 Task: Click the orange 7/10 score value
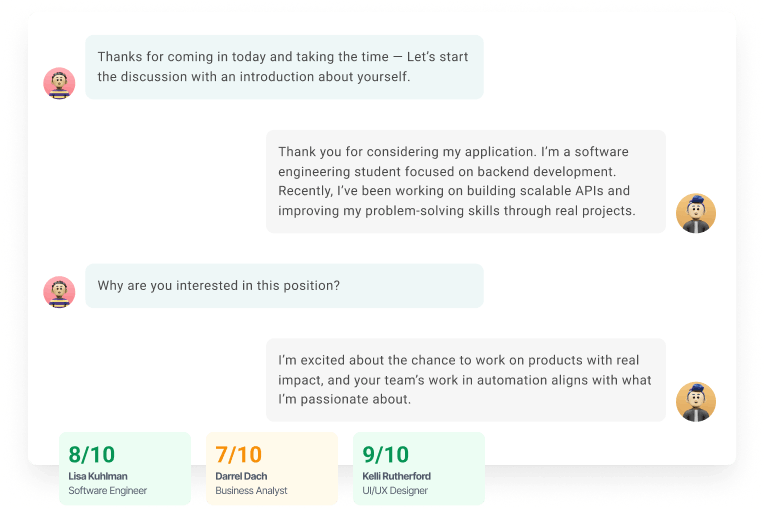[239, 455]
